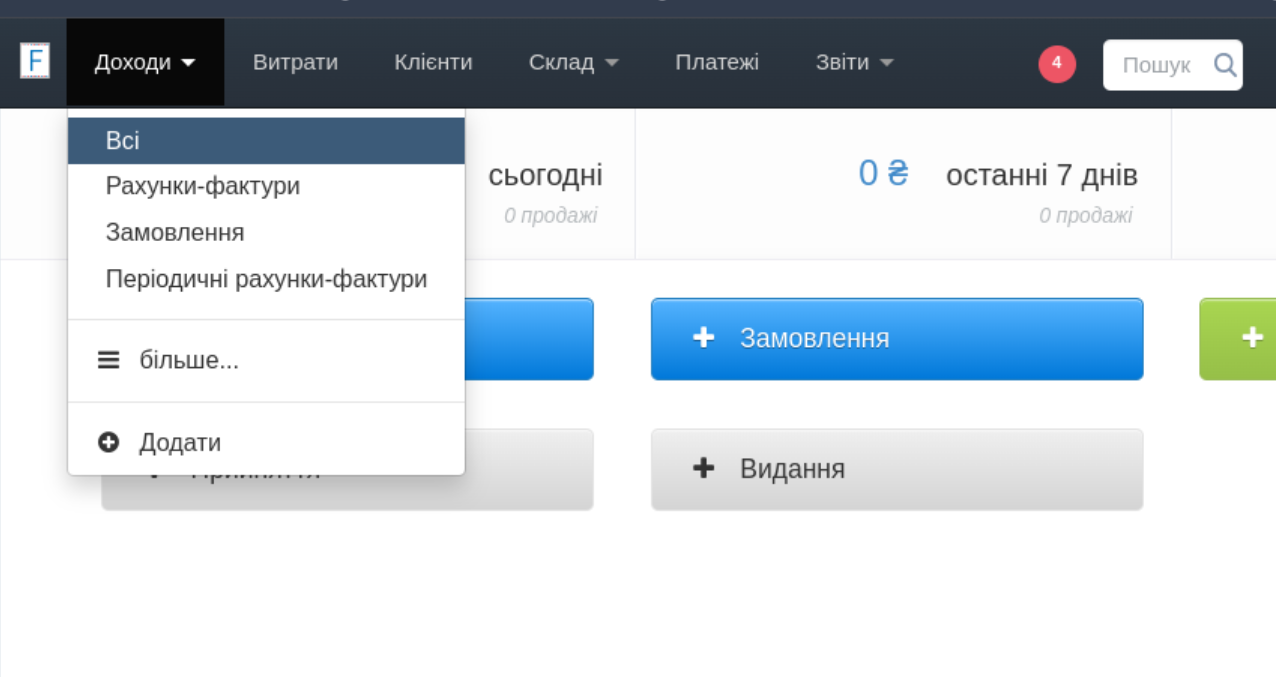Select Періодичні рахунки-фактури menu entry
The height and width of the screenshot is (677, 1276).
click(x=266, y=279)
